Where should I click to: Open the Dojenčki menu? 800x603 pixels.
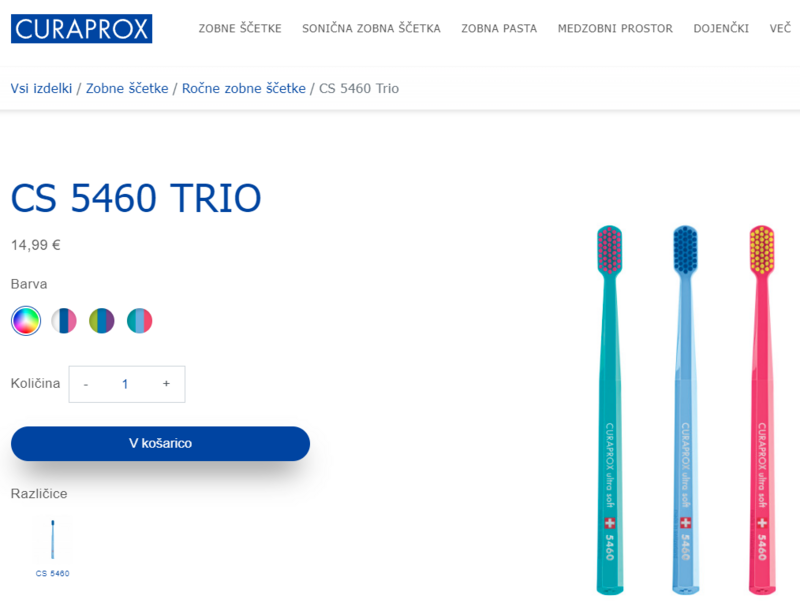click(x=721, y=29)
